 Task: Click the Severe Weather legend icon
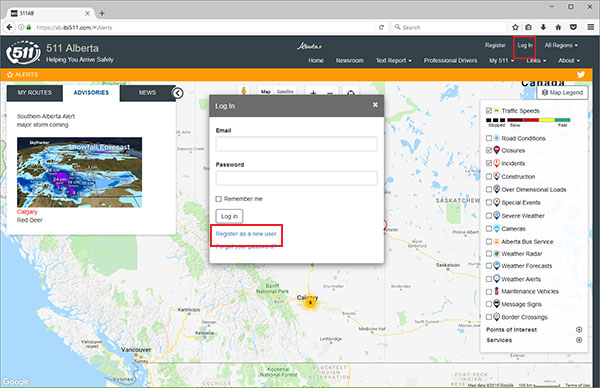click(496, 215)
